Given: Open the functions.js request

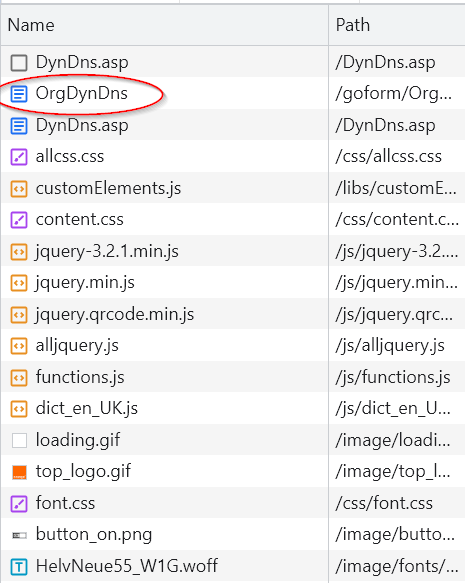Looking at the screenshot, I should (80, 377).
